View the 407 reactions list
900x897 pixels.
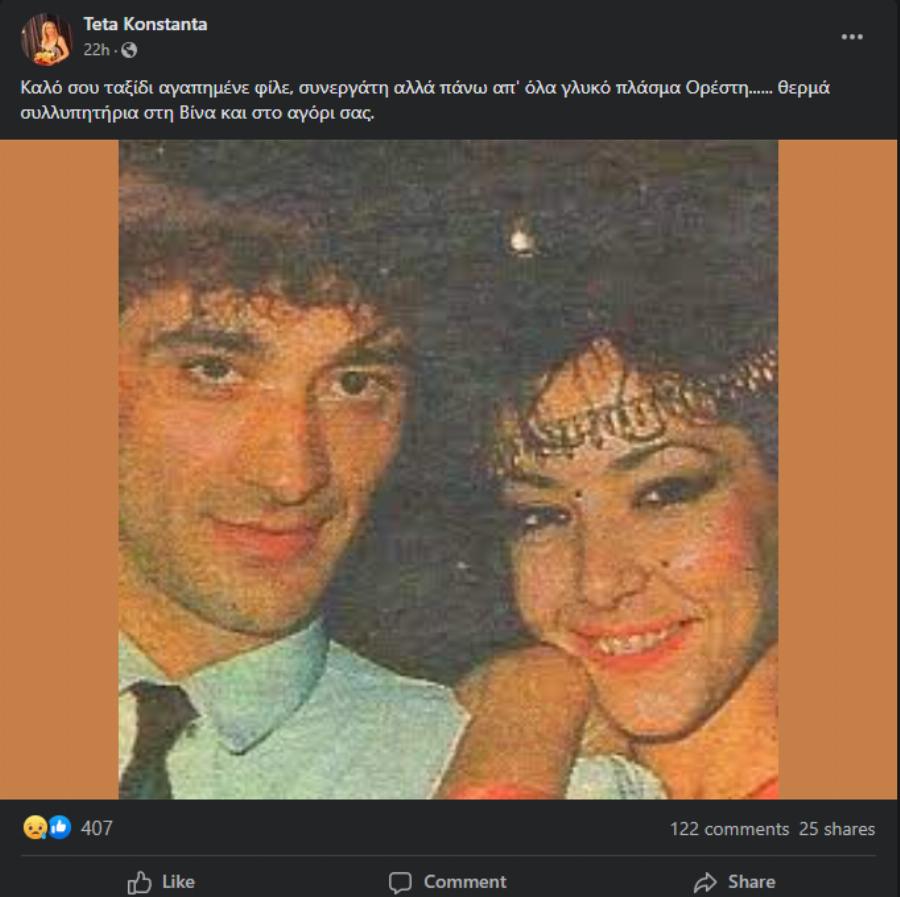(x=97, y=828)
